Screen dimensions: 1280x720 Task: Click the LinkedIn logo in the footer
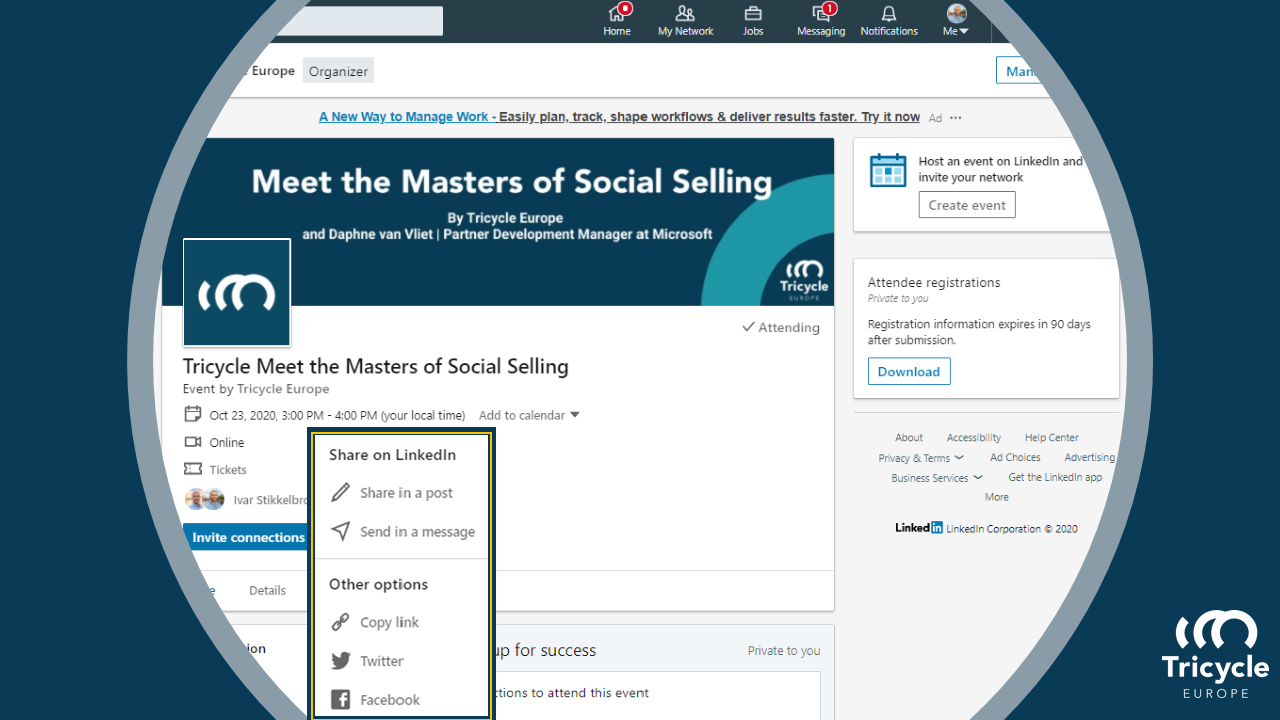[919, 528]
